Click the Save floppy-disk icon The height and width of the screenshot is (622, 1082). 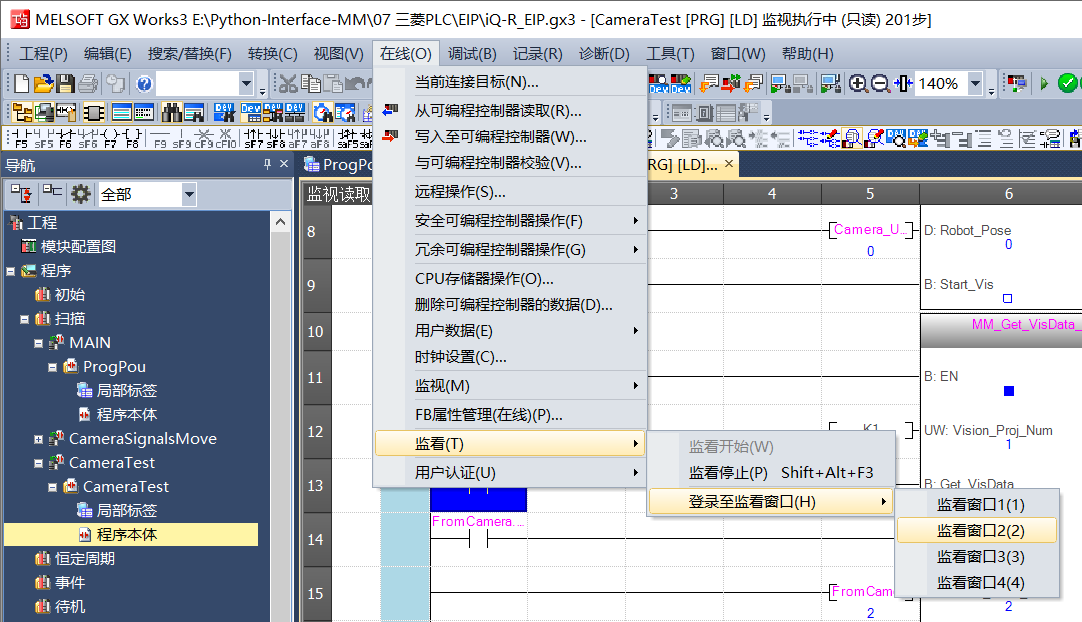(66, 84)
